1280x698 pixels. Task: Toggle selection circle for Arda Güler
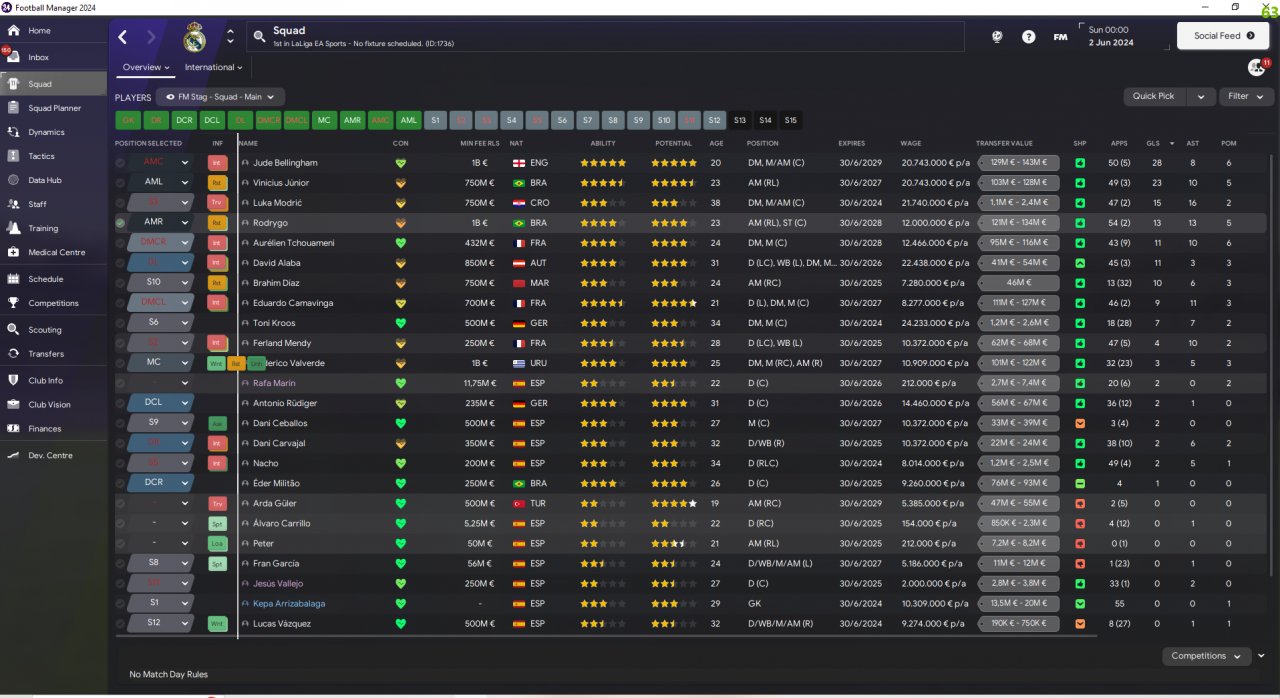[120, 503]
